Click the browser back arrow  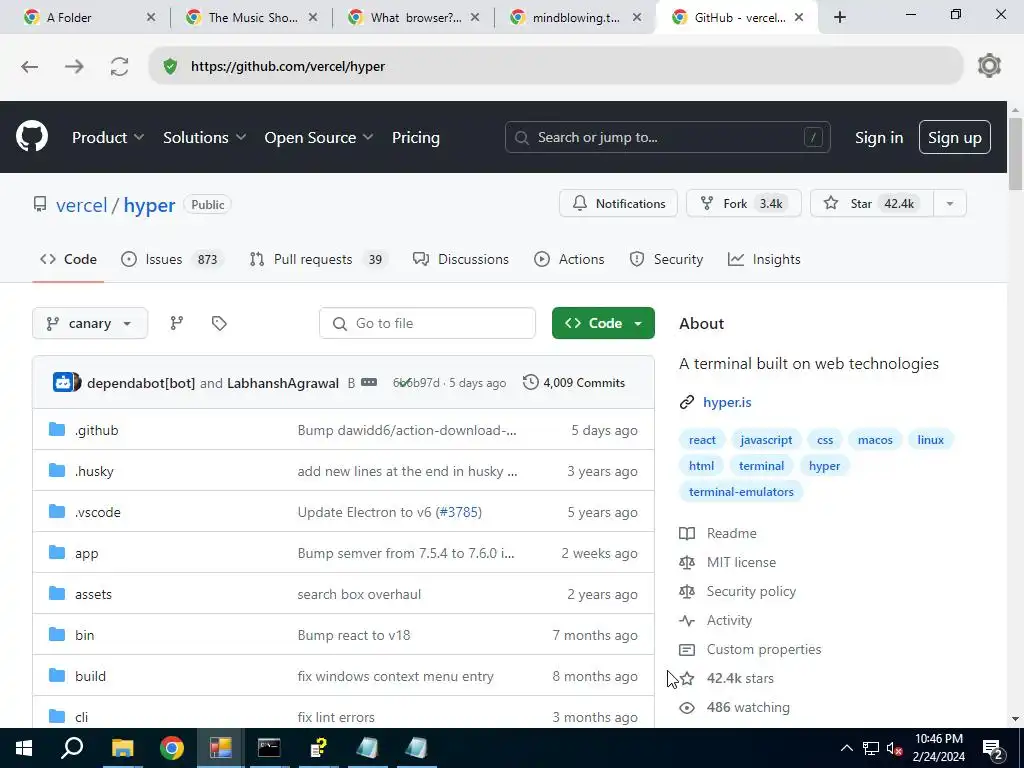(x=29, y=67)
